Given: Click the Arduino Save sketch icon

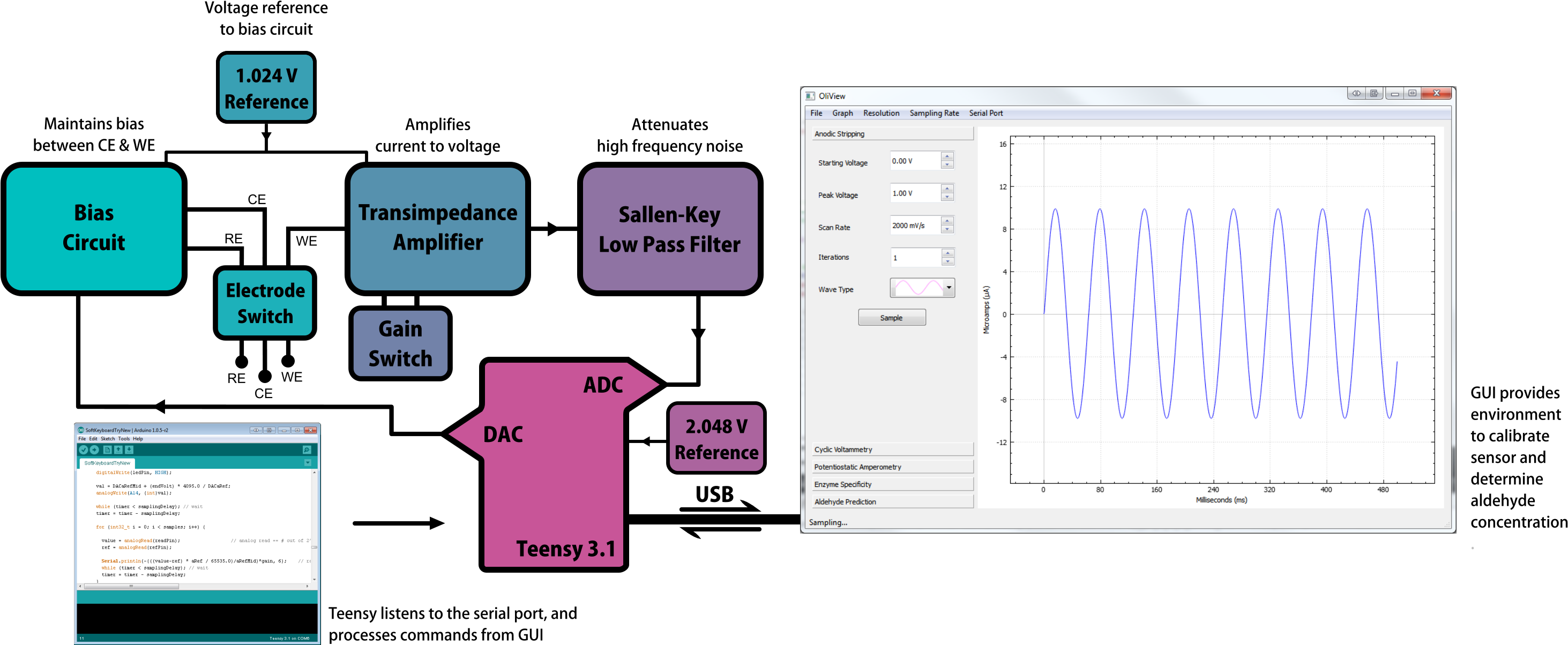Looking at the screenshot, I should tap(129, 449).
